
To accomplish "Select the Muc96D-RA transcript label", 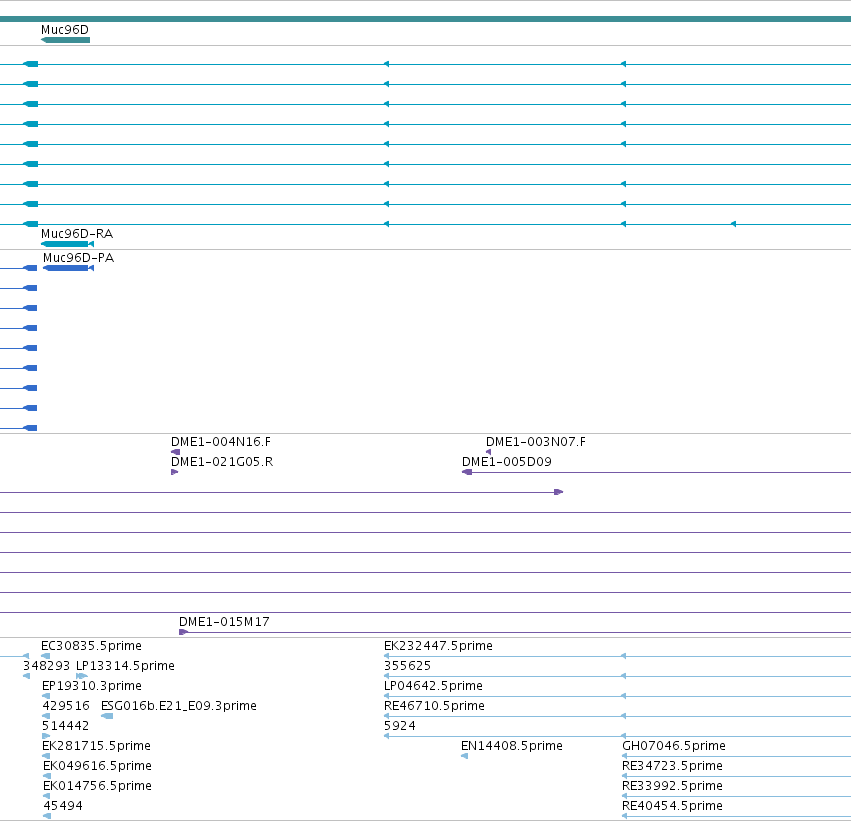I will click(x=77, y=234).
